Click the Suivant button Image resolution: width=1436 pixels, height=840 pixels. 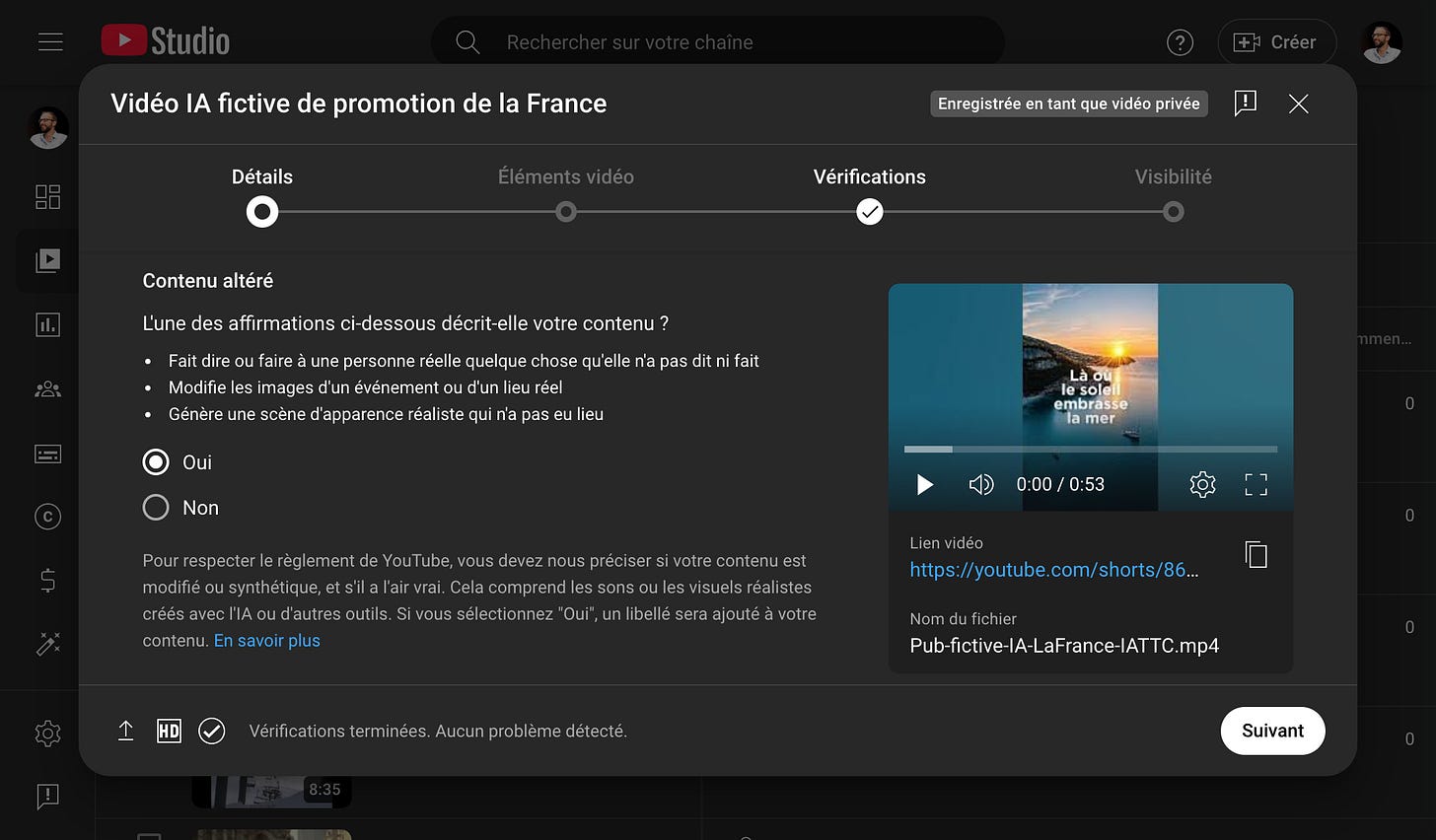[x=1272, y=731]
